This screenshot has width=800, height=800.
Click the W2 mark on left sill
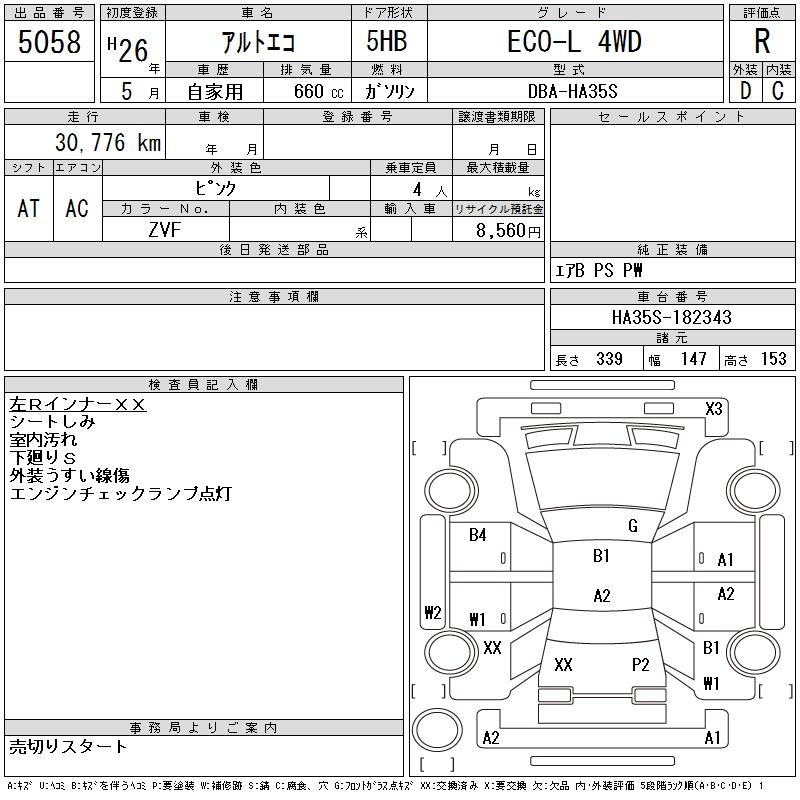click(x=433, y=612)
